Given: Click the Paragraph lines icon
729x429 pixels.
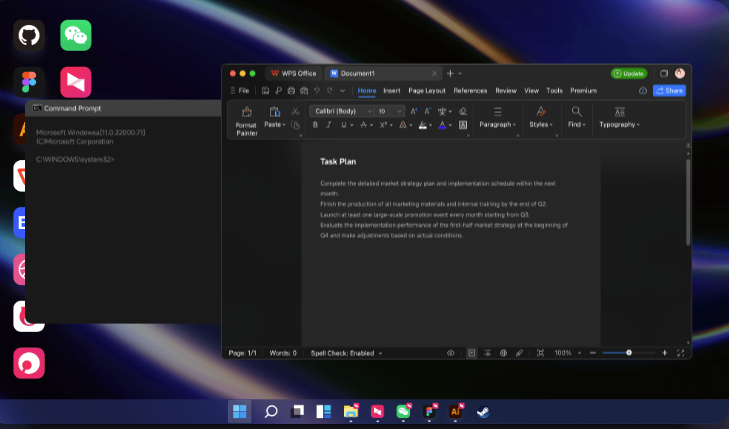Looking at the screenshot, I should [497, 112].
